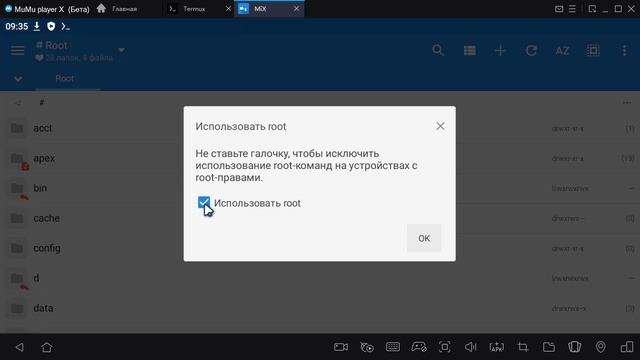The width and height of the screenshot is (640, 360).
Task: Open three-dot overflow menu in toolbar
Action: [x=624, y=51]
